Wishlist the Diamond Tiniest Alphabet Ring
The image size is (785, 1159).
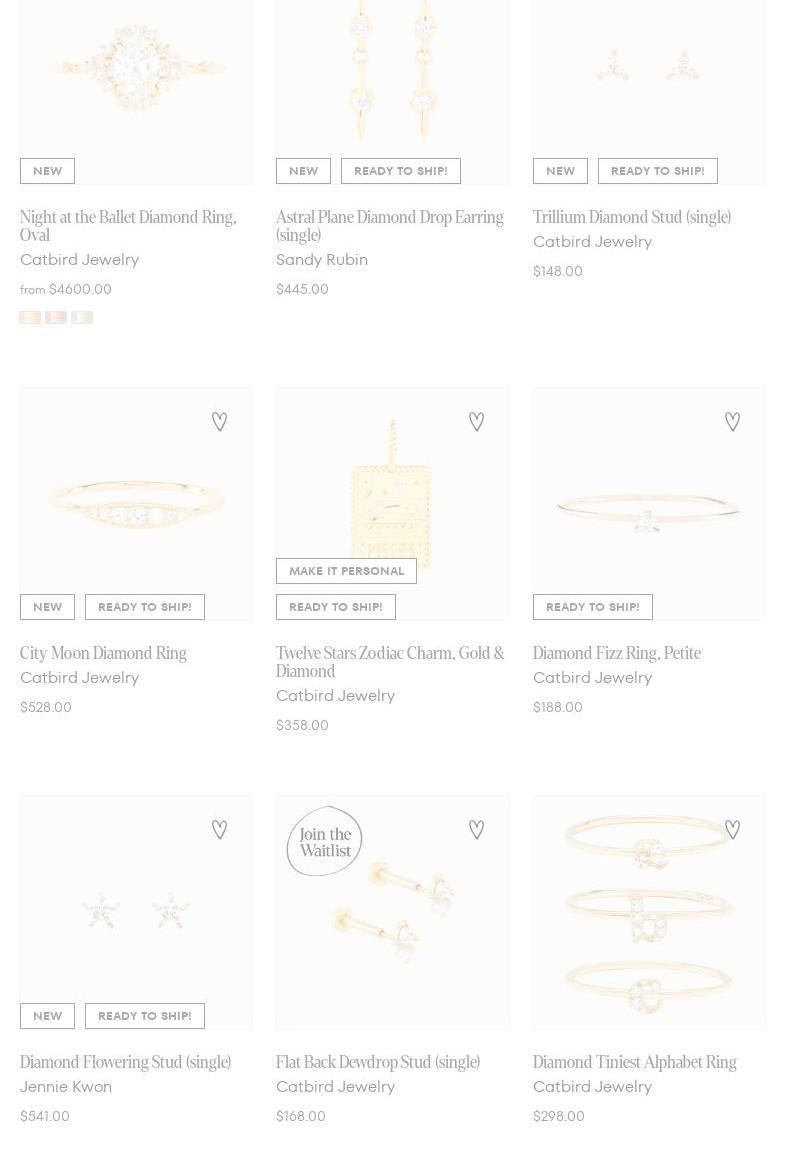732,830
